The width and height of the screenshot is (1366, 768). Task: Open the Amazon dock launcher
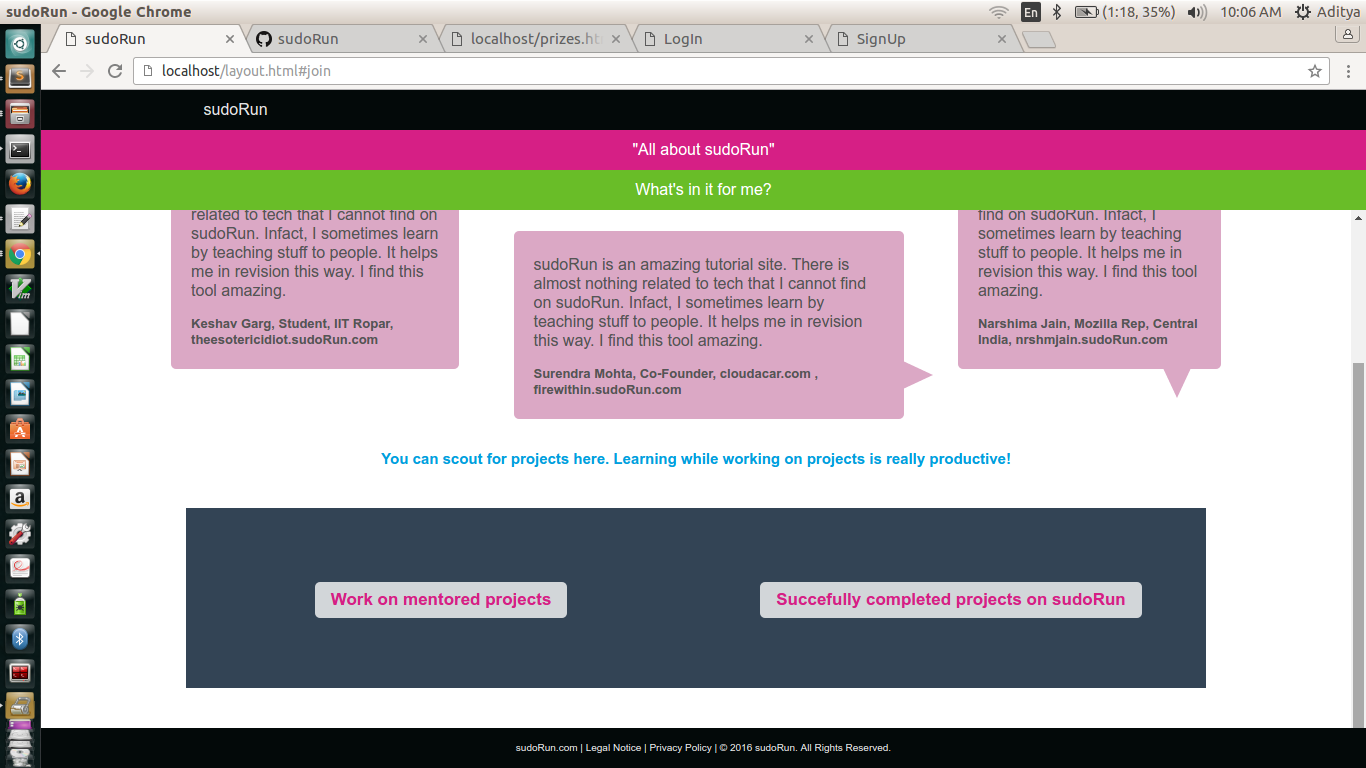tap(20, 499)
